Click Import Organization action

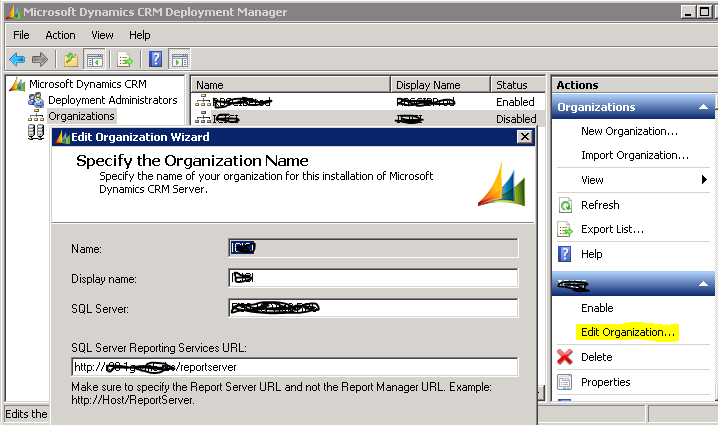634,155
